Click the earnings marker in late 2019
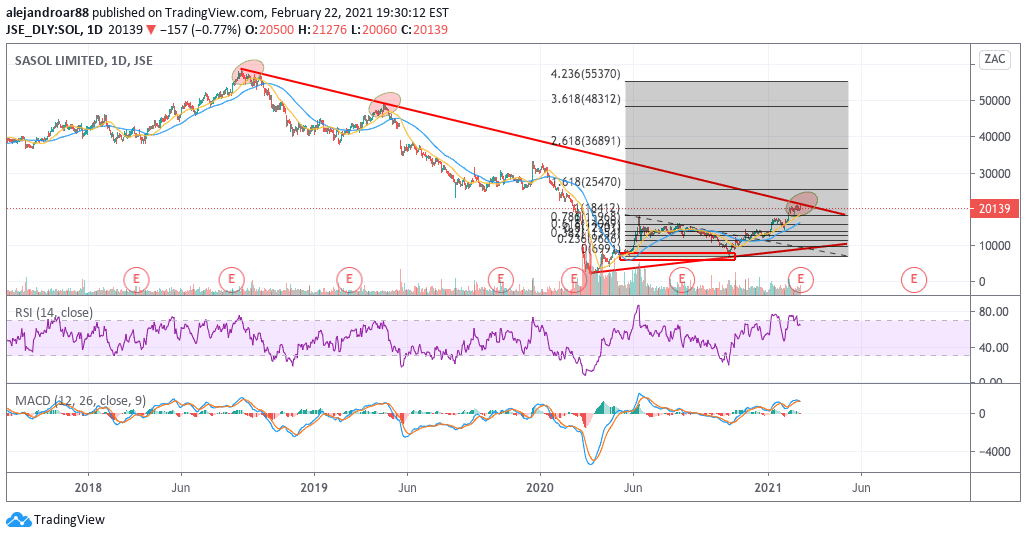This screenshot has width=1027, height=538. pos(500,279)
